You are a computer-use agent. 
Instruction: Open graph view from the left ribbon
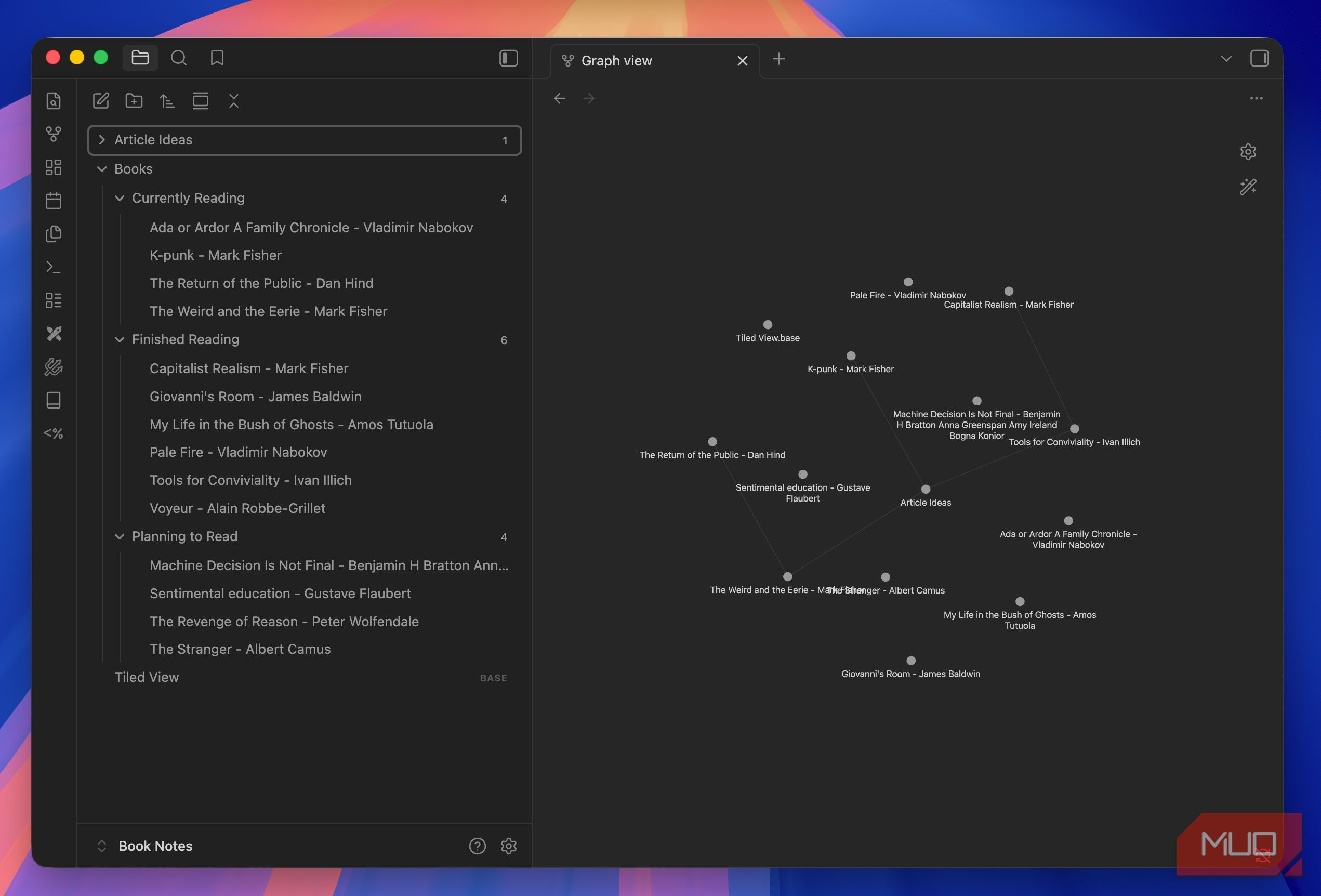pos(54,134)
